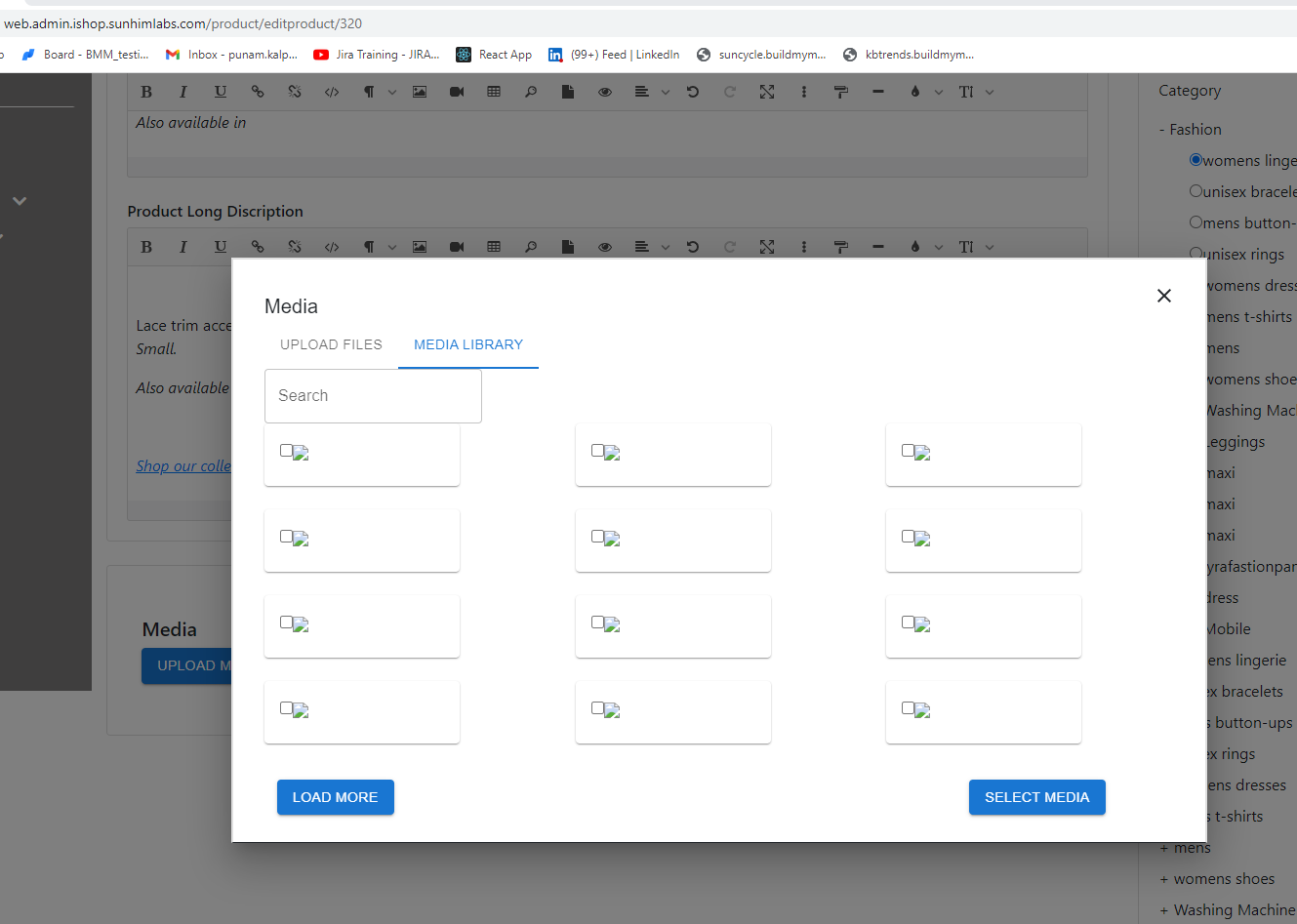Paragraph format icon in Product Long Discription toolbar
This screenshot has height=924, width=1297.
(369, 247)
